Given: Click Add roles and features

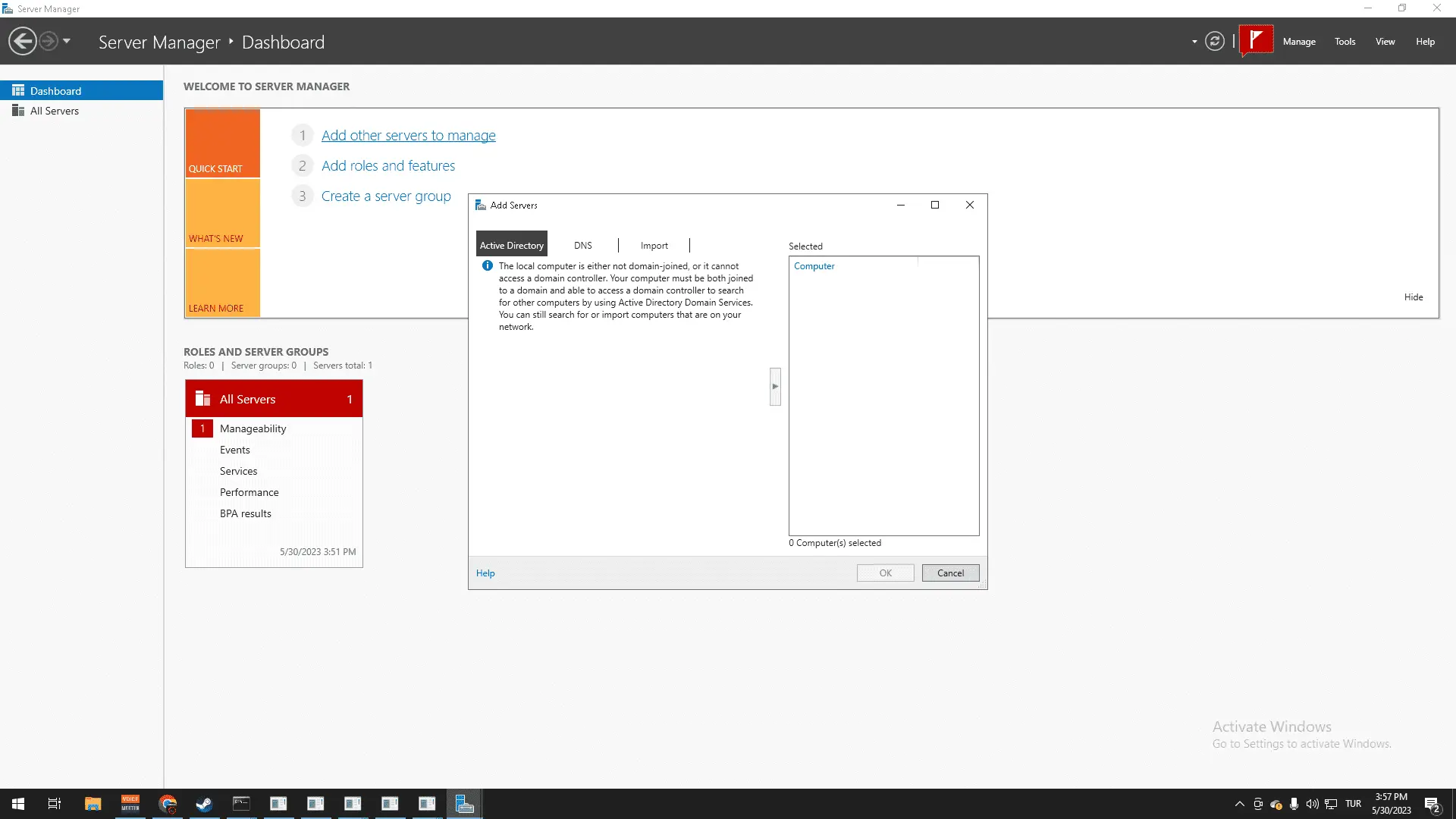Looking at the screenshot, I should [x=388, y=166].
